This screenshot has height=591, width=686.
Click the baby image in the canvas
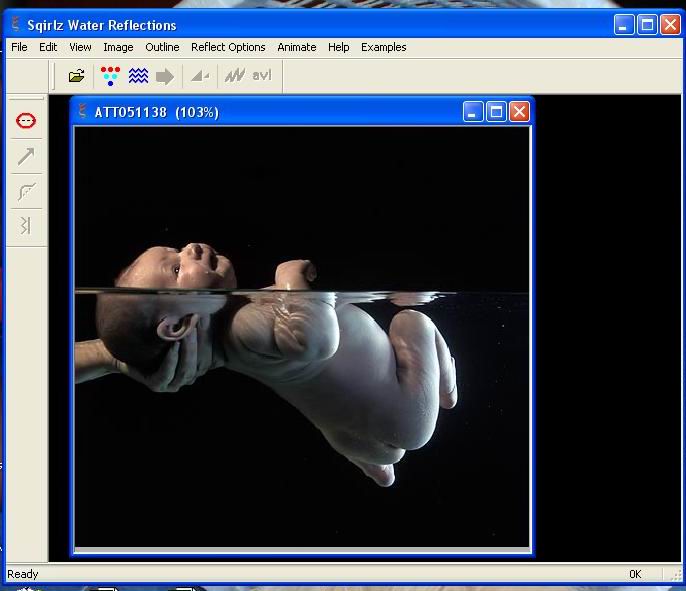tap(302, 337)
